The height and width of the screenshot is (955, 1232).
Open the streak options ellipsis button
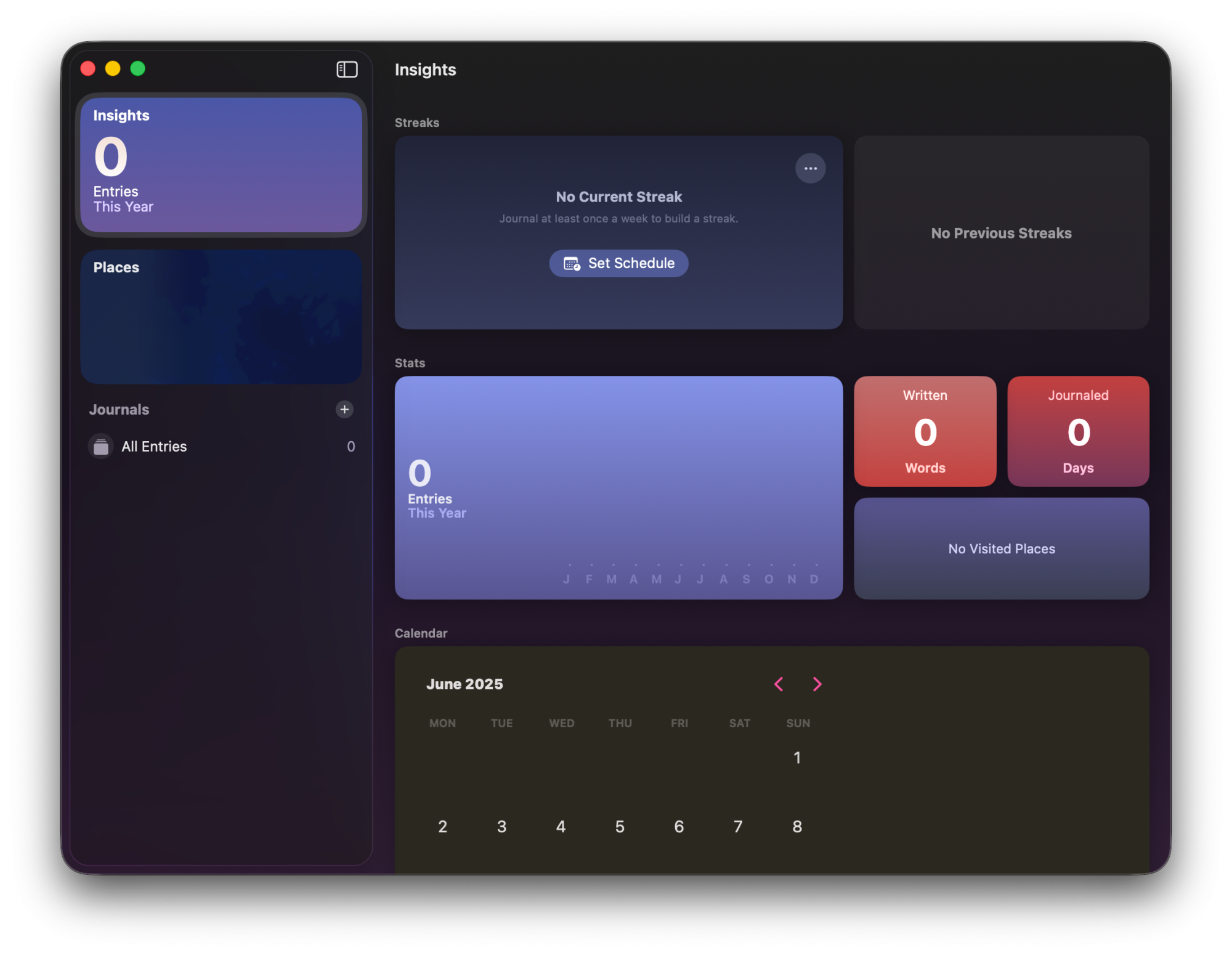(810, 168)
